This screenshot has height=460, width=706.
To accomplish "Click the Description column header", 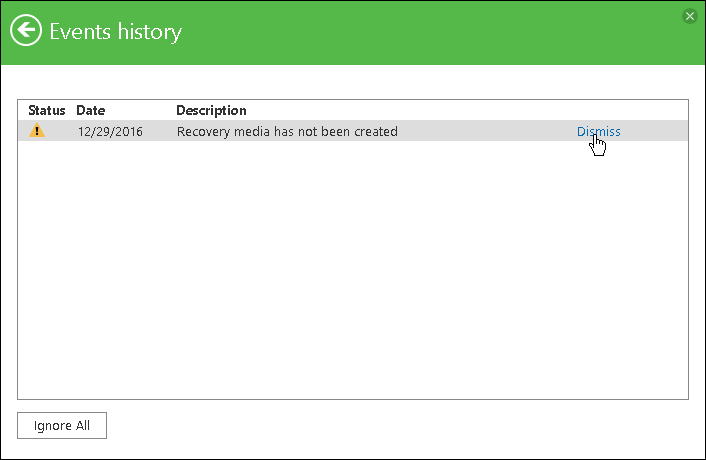I will (x=211, y=111).
